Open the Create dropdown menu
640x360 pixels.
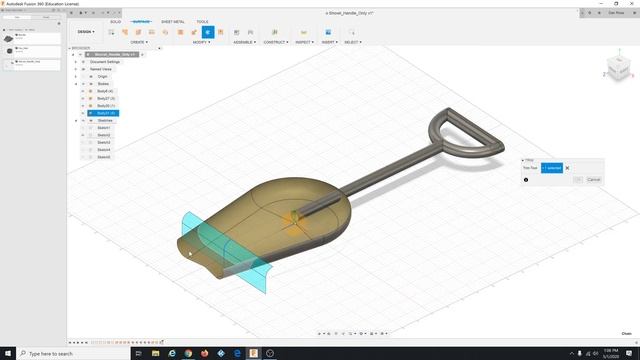tap(139, 42)
